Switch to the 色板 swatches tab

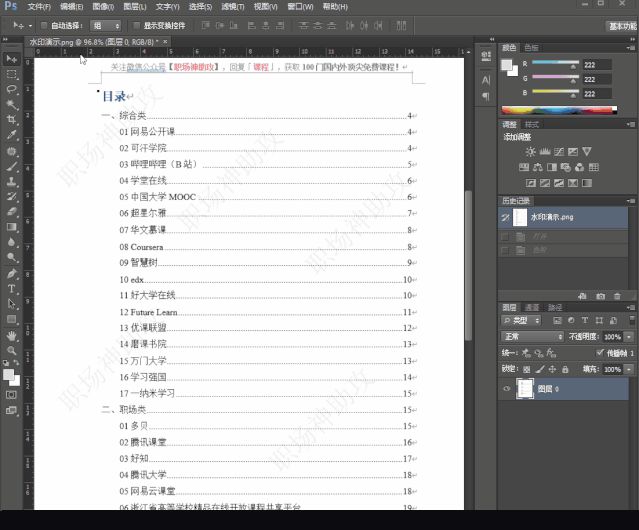tap(531, 48)
